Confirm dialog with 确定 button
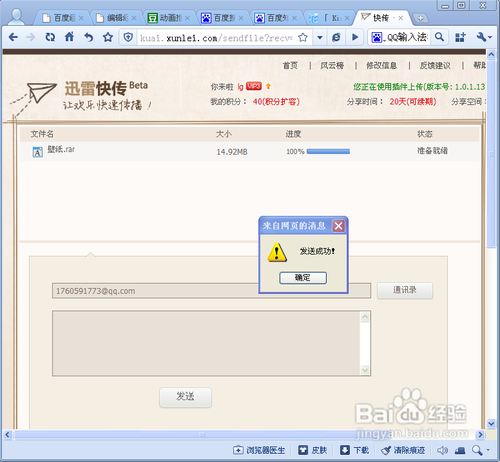This screenshot has height=462, width=500. [x=303, y=278]
